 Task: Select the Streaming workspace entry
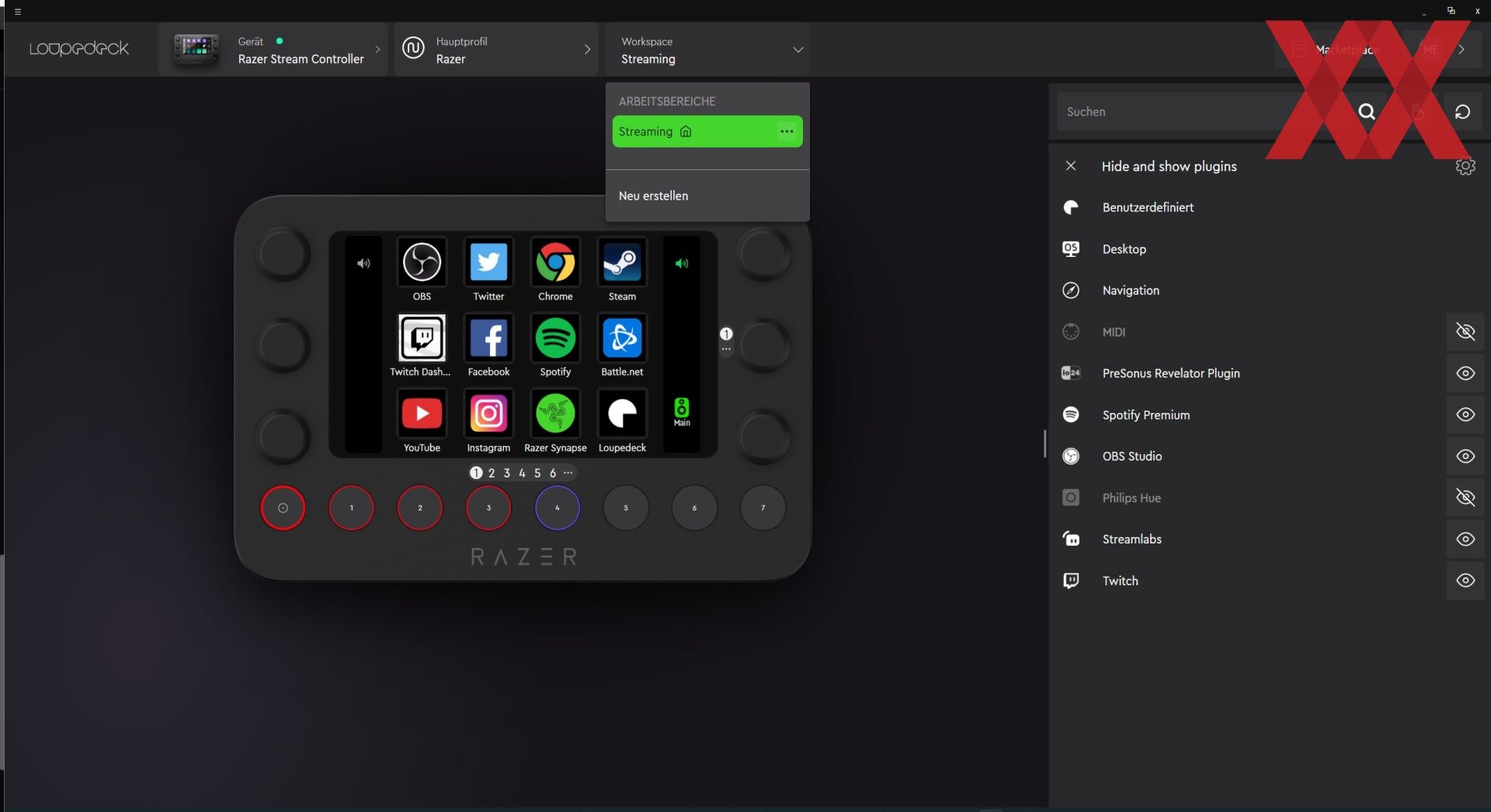tap(707, 131)
